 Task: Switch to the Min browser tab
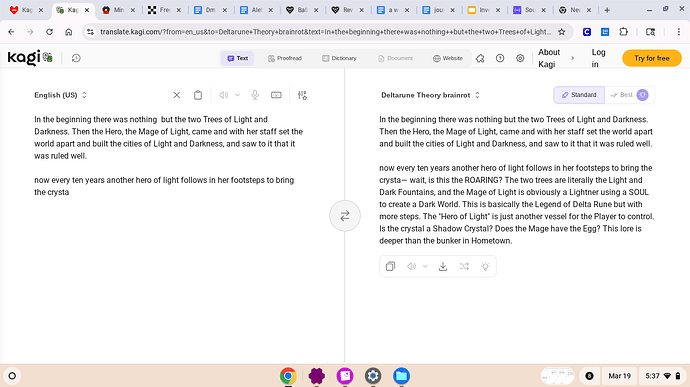tap(118, 10)
